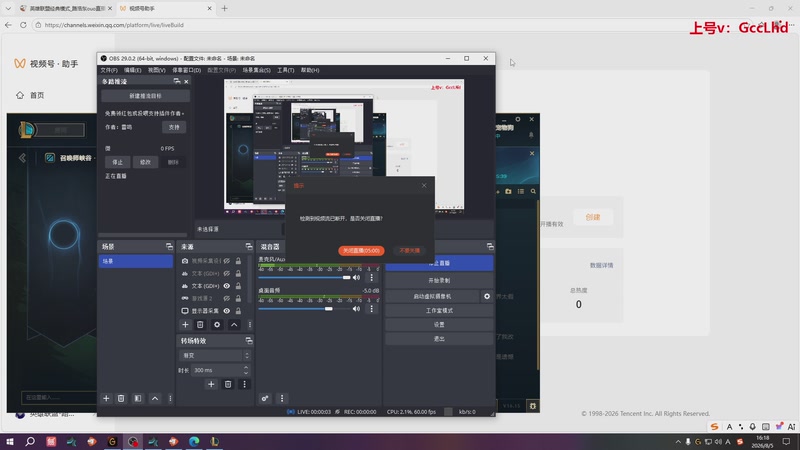Open a new browser tab with plus

click(224, 8)
